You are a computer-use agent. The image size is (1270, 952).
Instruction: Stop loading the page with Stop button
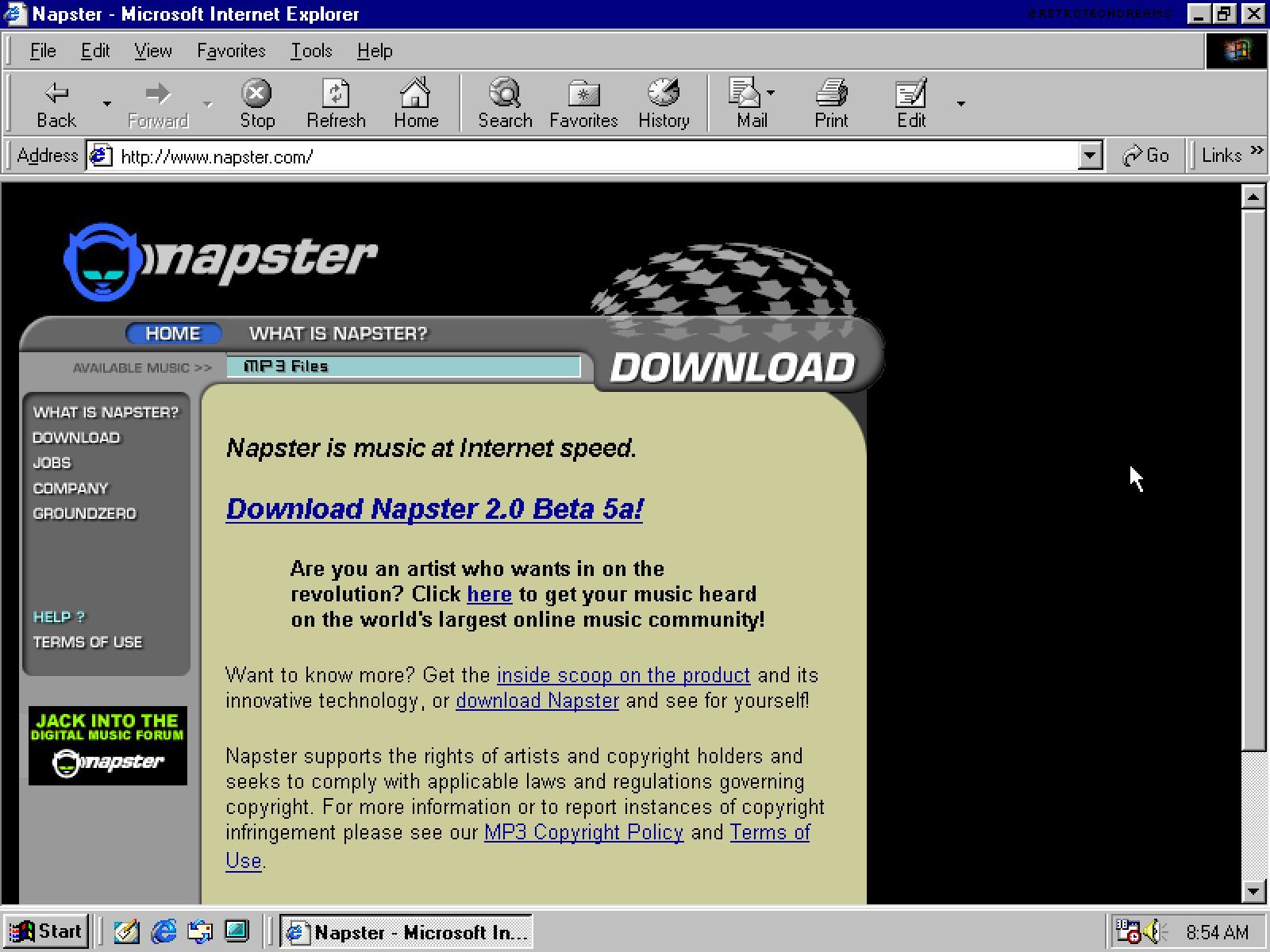tap(256, 104)
